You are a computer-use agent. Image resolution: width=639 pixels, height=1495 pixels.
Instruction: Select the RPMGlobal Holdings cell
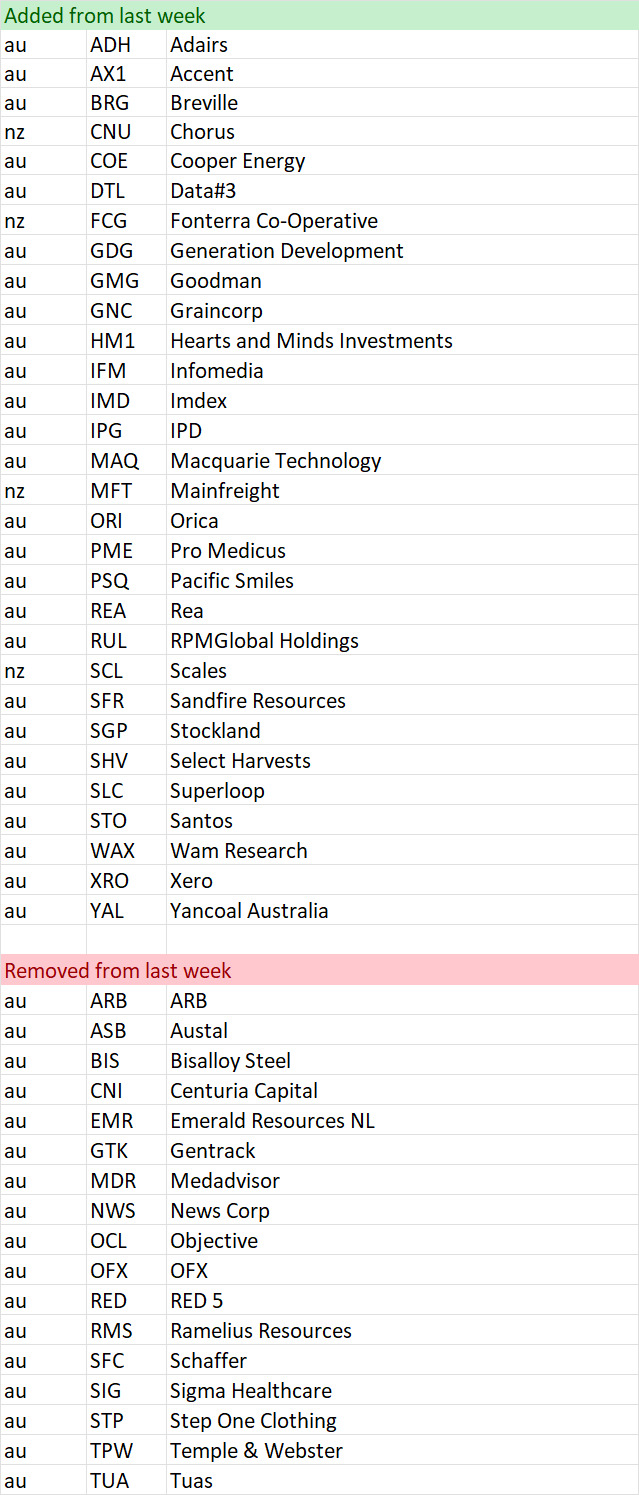pyautogui.click(x=402, y=641)
